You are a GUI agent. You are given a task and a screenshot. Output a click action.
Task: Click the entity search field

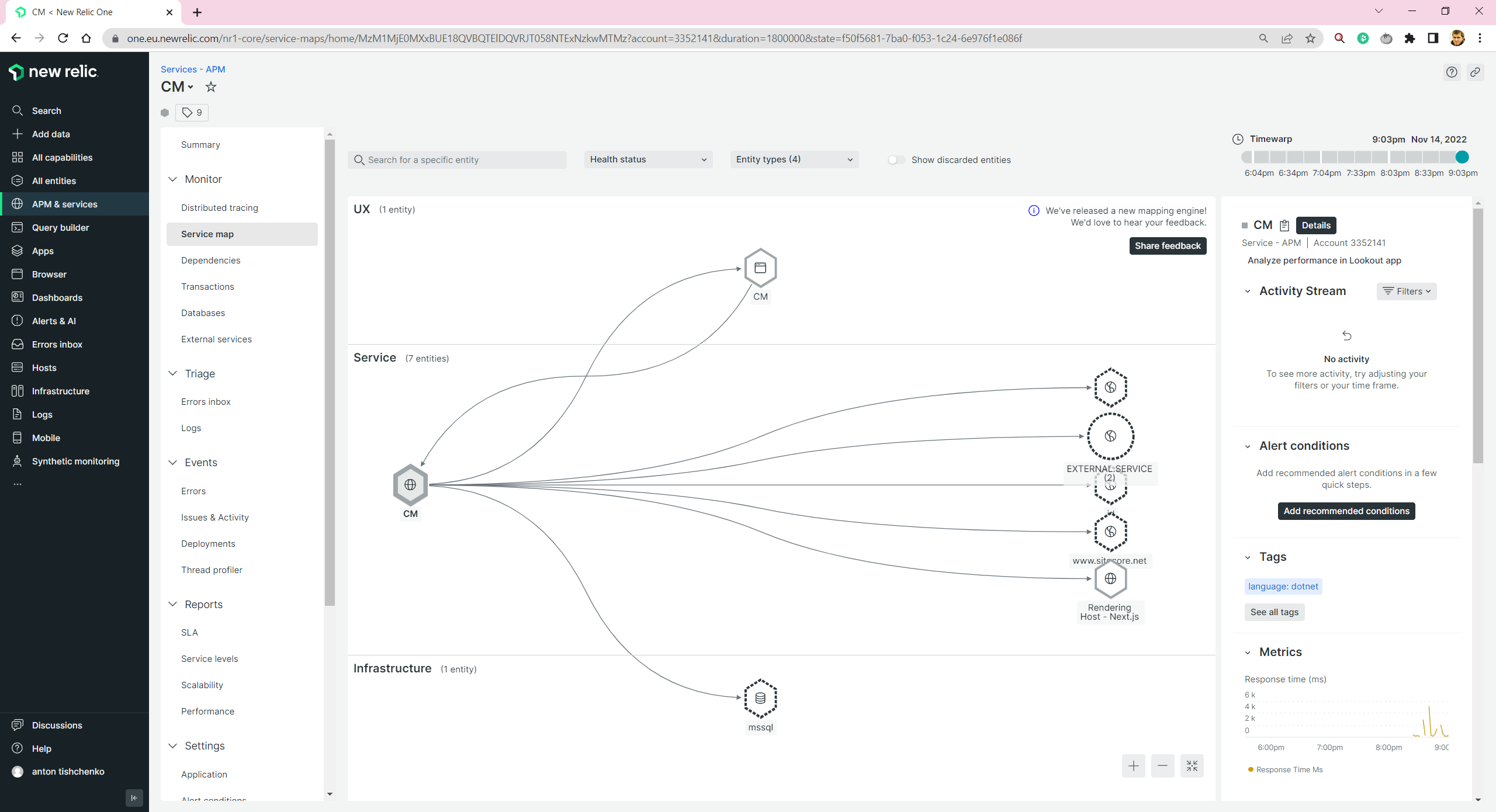[457, 159]
